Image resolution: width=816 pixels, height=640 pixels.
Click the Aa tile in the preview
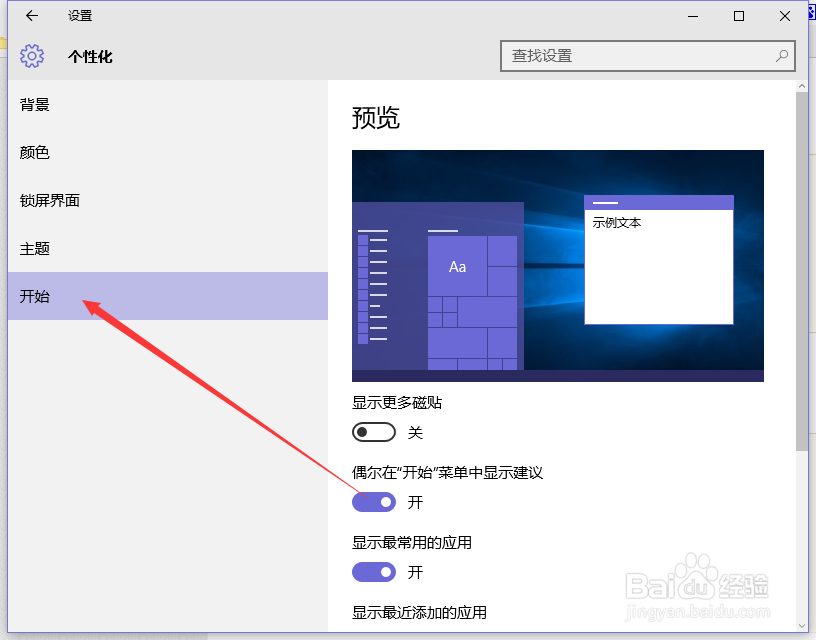pos(458,266)
